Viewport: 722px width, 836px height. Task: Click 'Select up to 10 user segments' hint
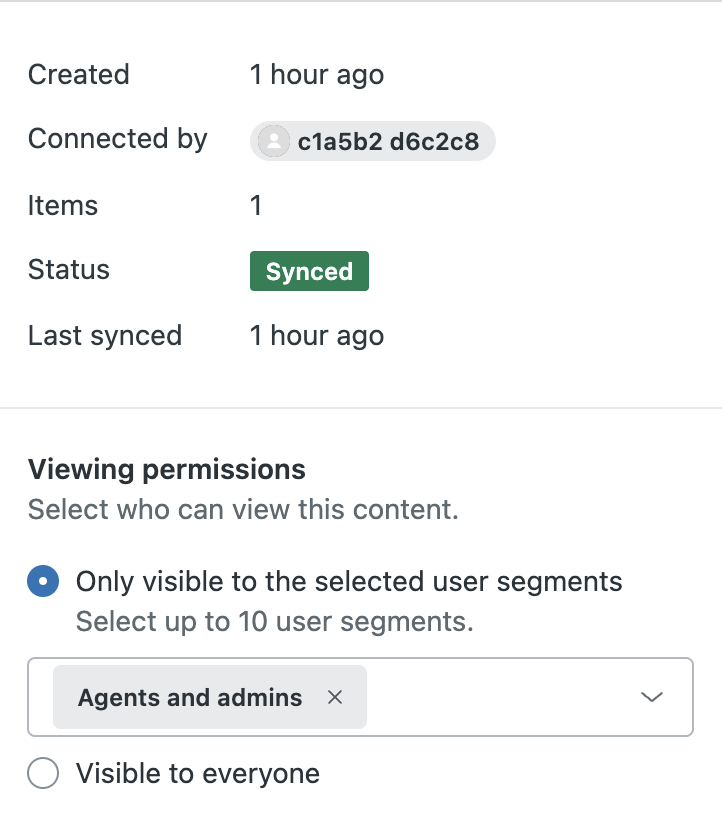pos(274,622)
